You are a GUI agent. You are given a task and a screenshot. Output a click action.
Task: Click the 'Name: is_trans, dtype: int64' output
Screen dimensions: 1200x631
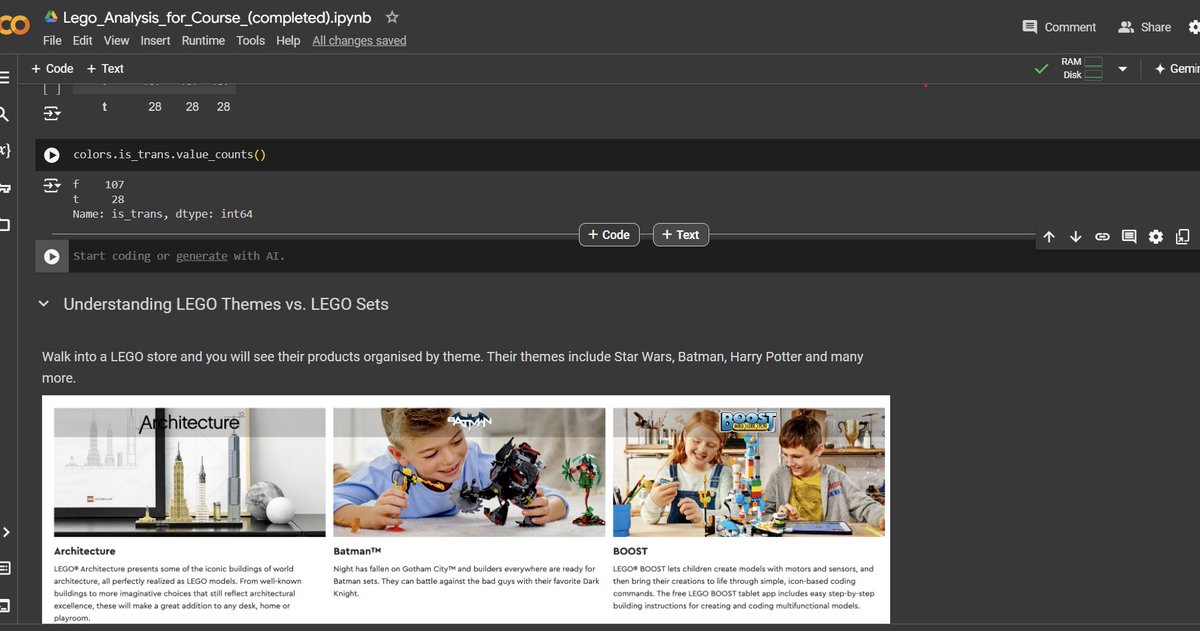tap(163, 214)
